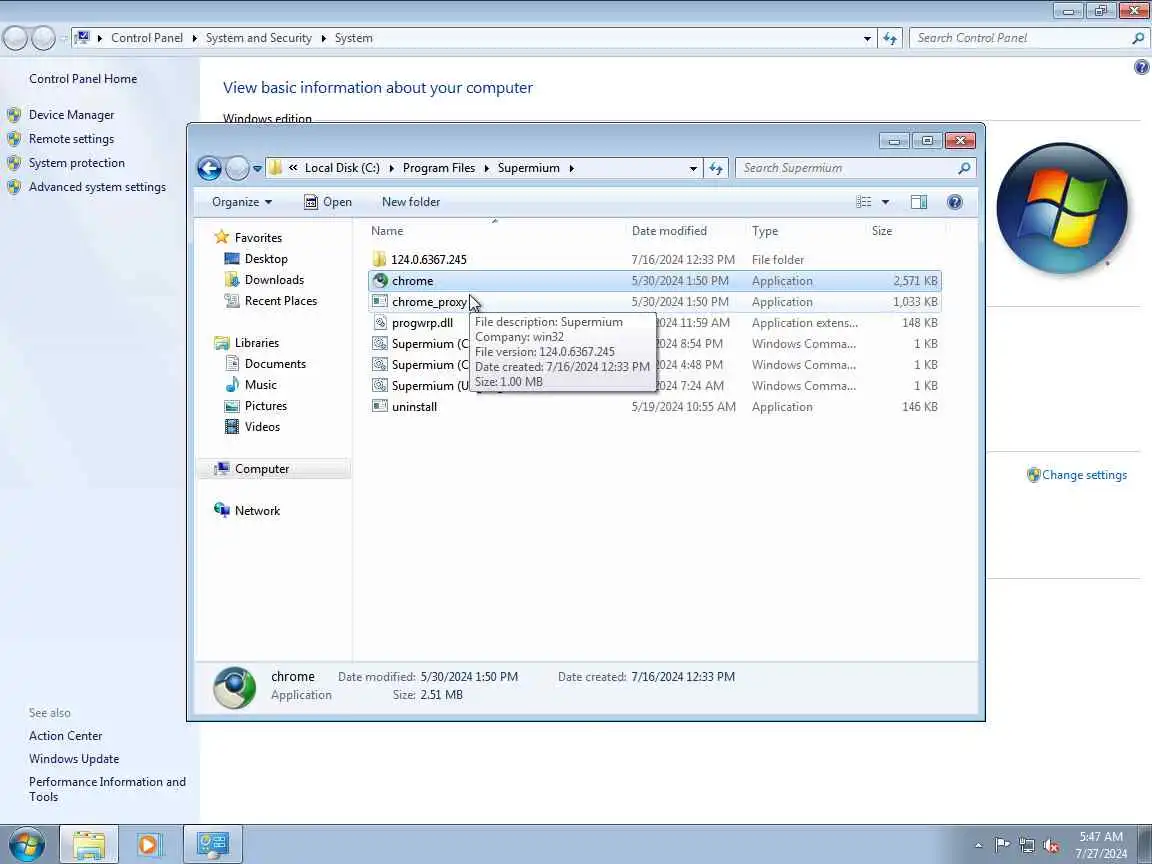The height and width of the screenshot is (864, 1152).
Task: Go back in the Supermium Explorer window
Action: tap(209, 168)
